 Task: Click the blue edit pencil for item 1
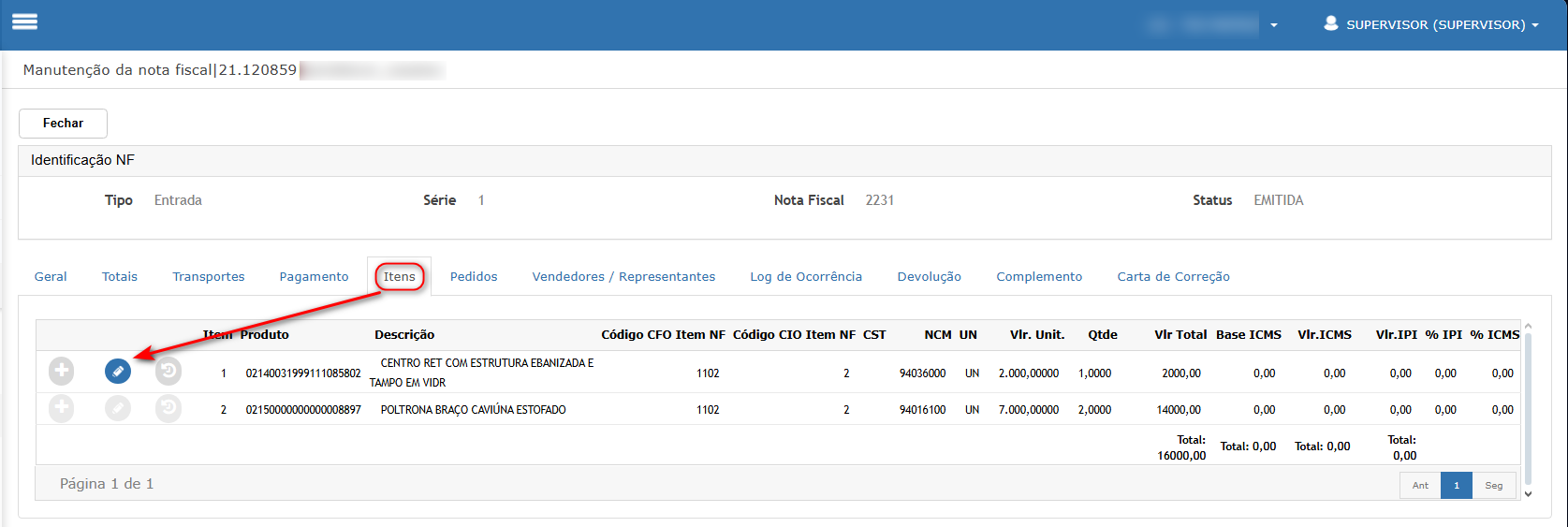click(118, 372)
